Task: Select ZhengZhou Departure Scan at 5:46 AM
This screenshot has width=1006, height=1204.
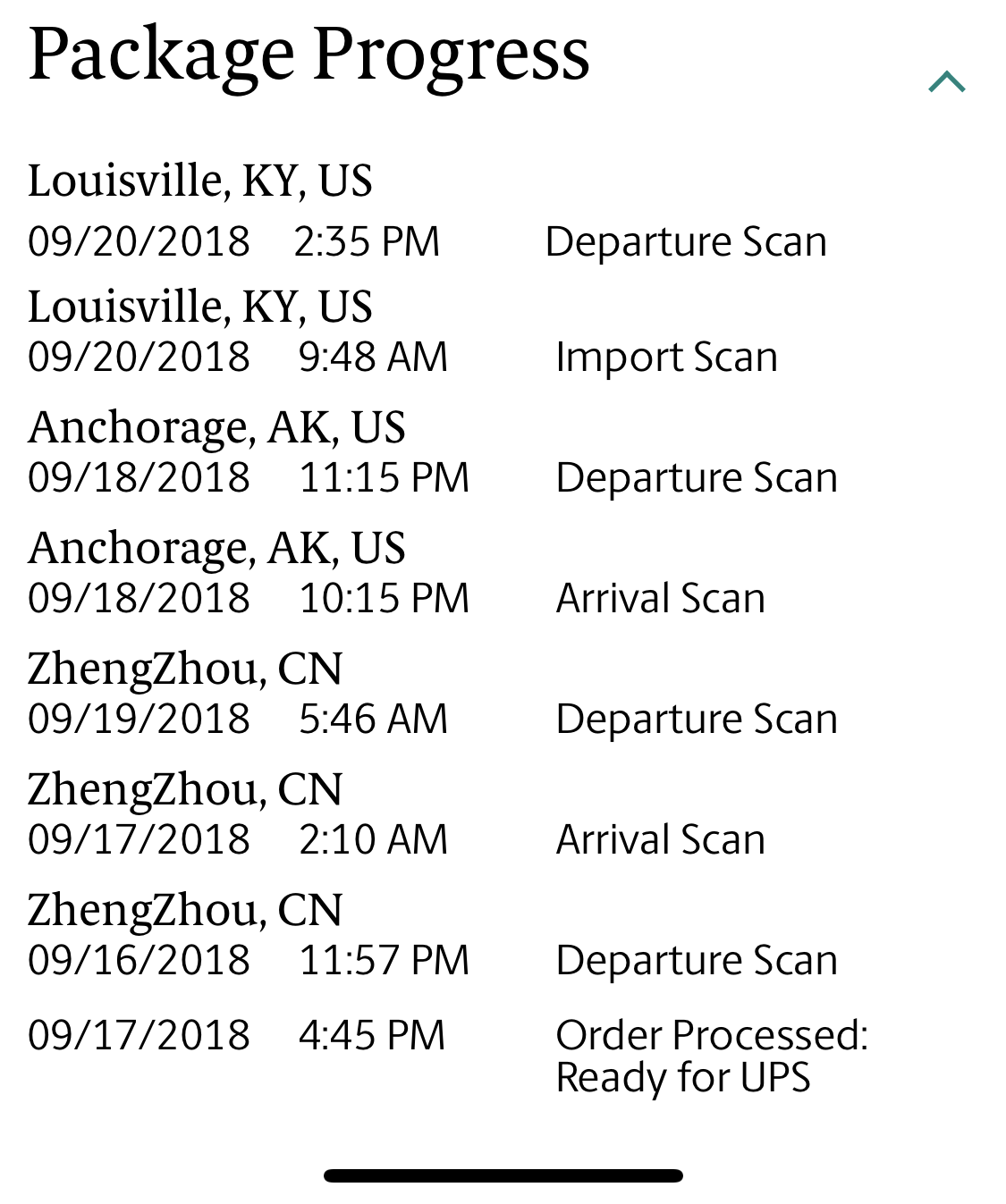Action: pos(697,719)
